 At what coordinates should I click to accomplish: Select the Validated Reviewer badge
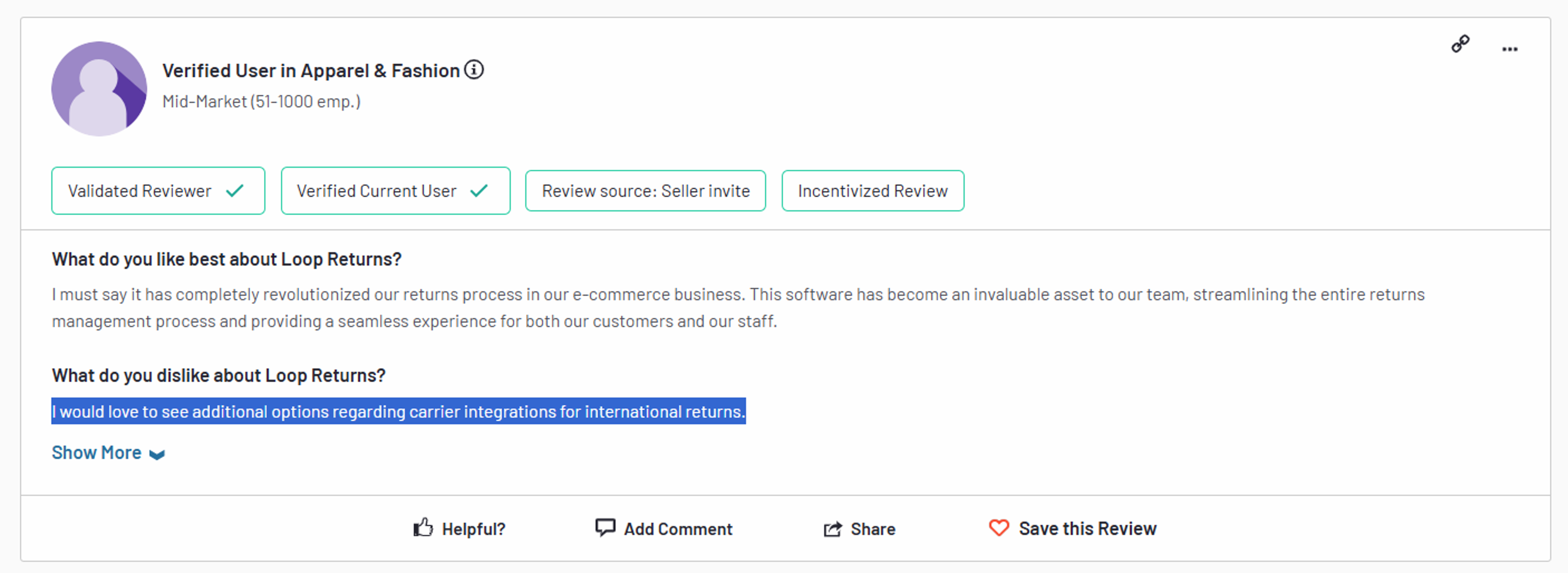(x=158, y=191)
